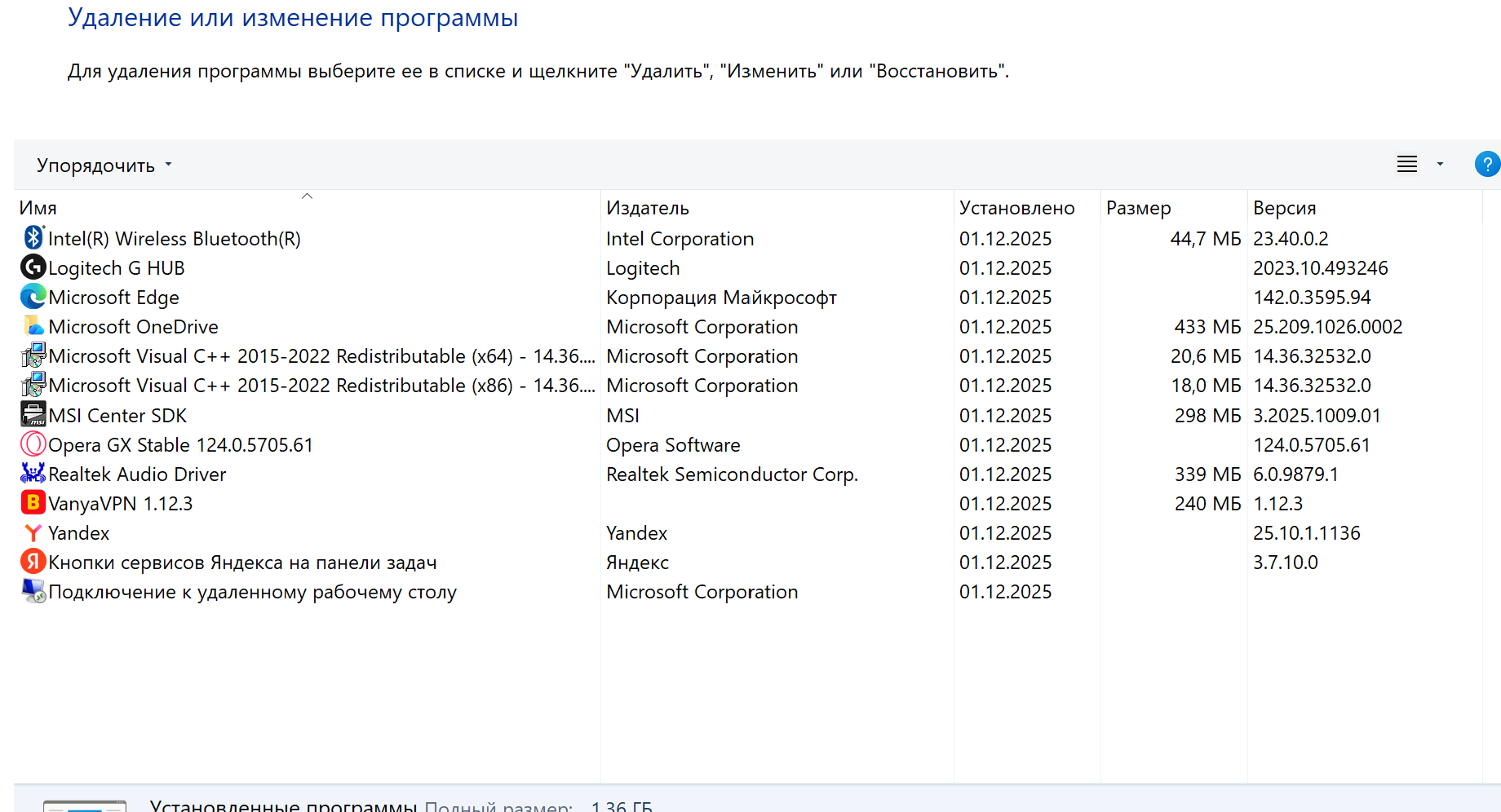The image size is (1501, 812).
Task: Click version 6.0.9879.1
Action: [1295, 474]
